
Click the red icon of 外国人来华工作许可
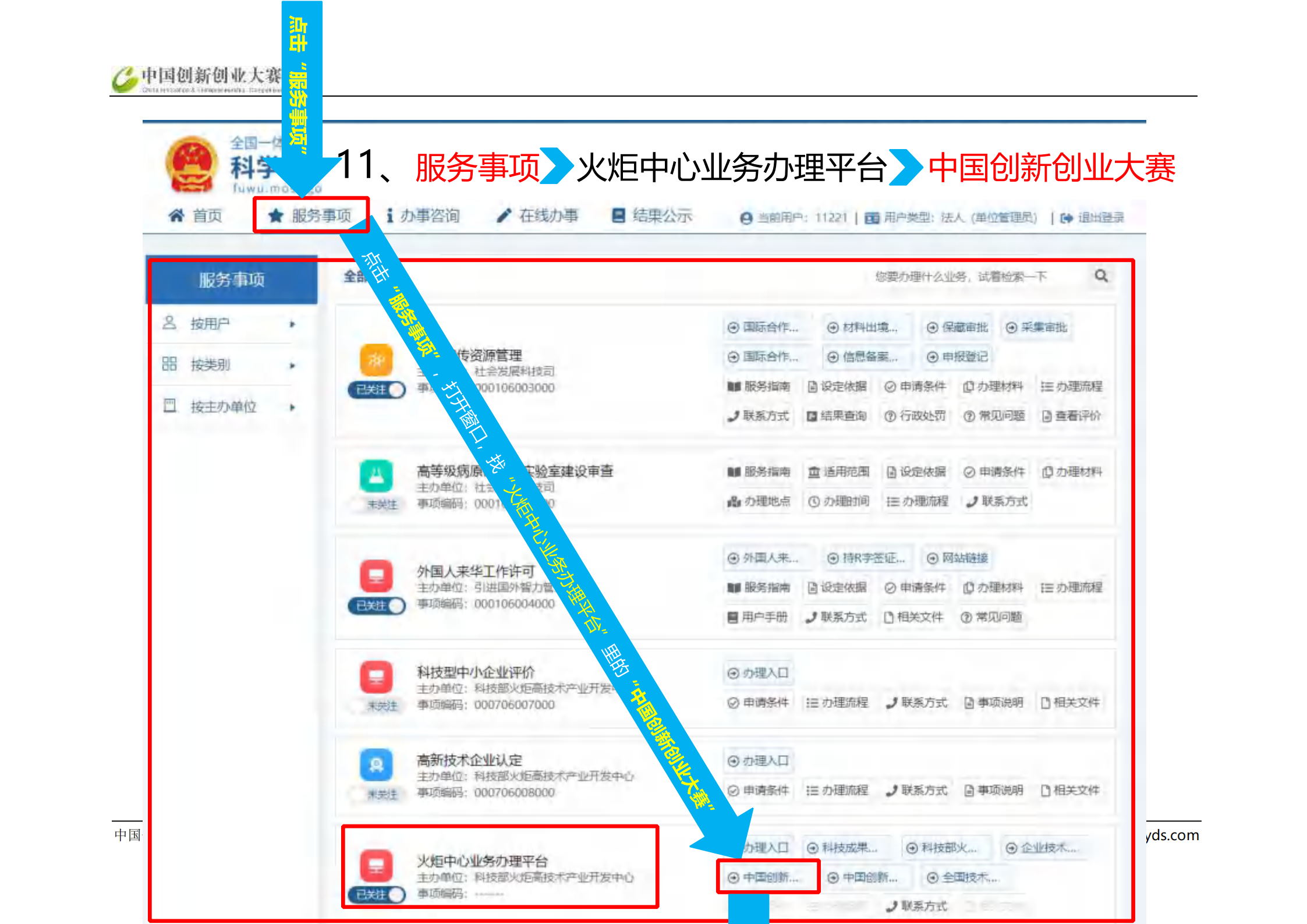pos(376,576)
